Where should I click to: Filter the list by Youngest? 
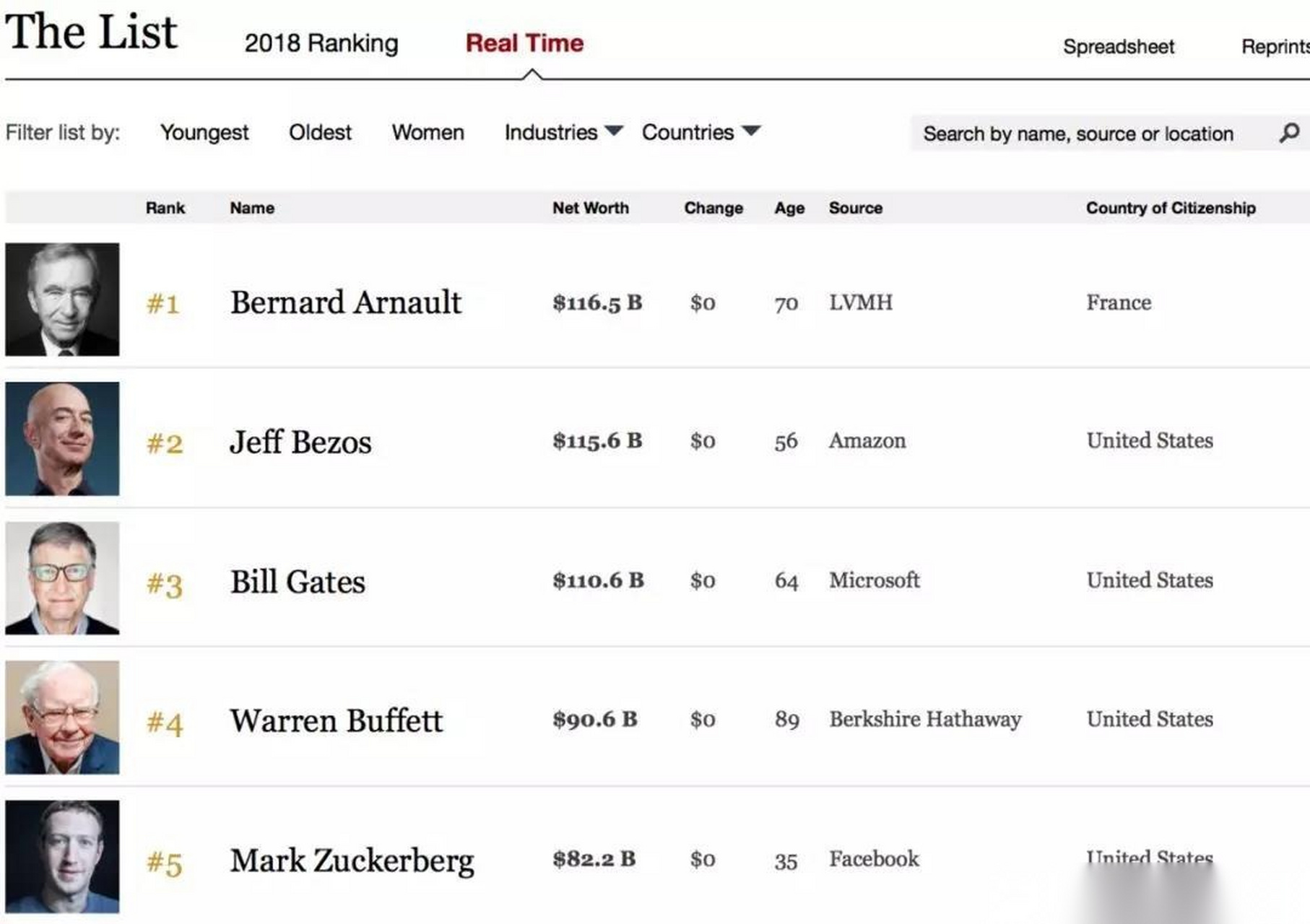pos(204,133)
